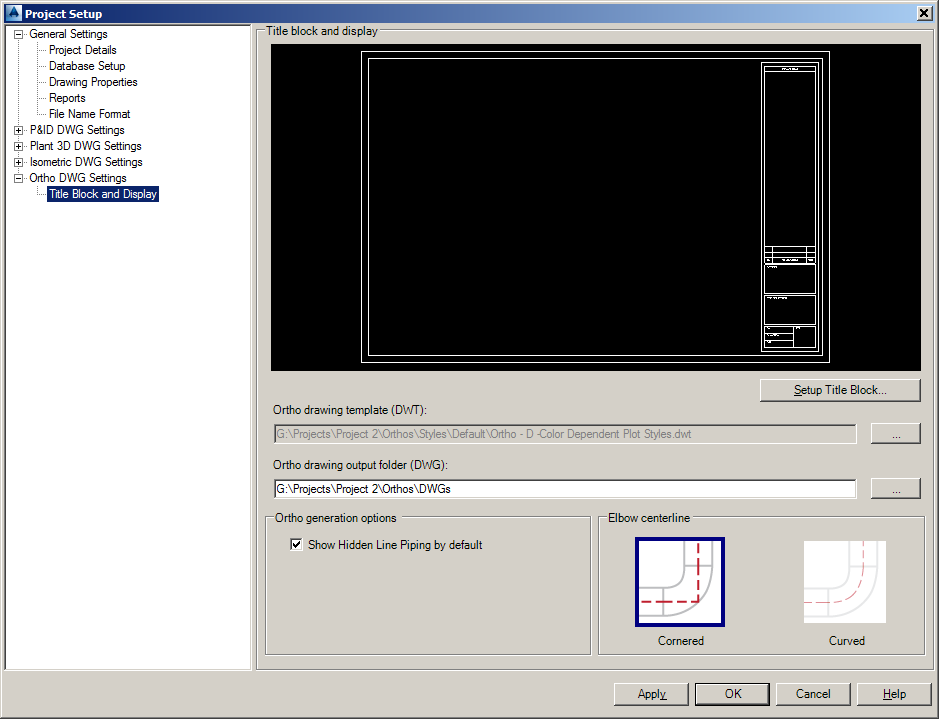Image resolution: width=939 pixels, height=719 pixels.
Task: Collapse the Ortho DWG Settings node
Action: tap(19, 178)
